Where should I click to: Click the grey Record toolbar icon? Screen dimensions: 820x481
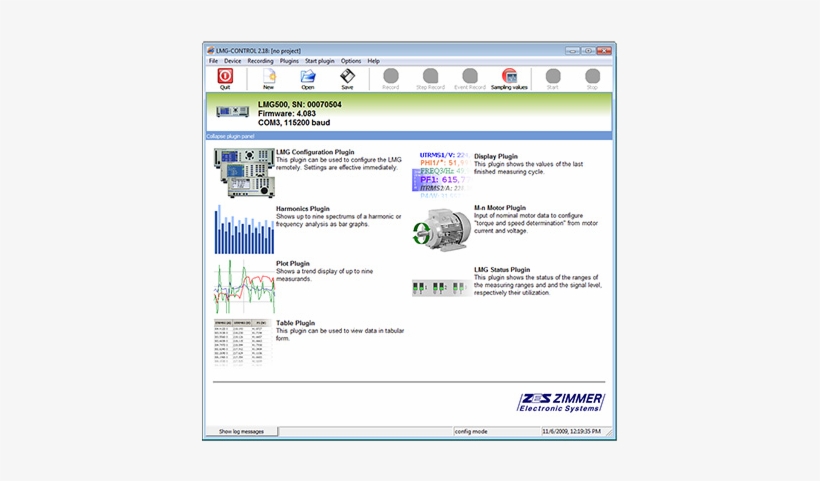click(391, 76)
